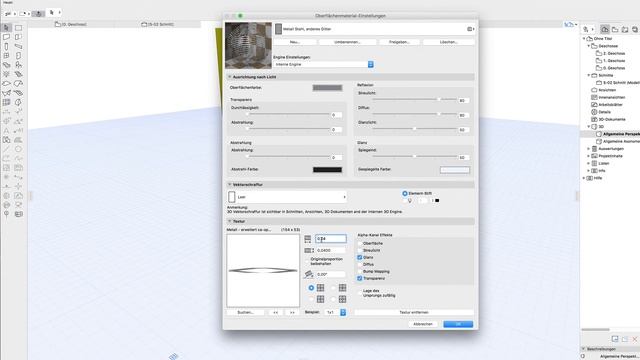Click the Neu... button
Image resolution: width=640 pixels, height=360 pixels.
295,42
